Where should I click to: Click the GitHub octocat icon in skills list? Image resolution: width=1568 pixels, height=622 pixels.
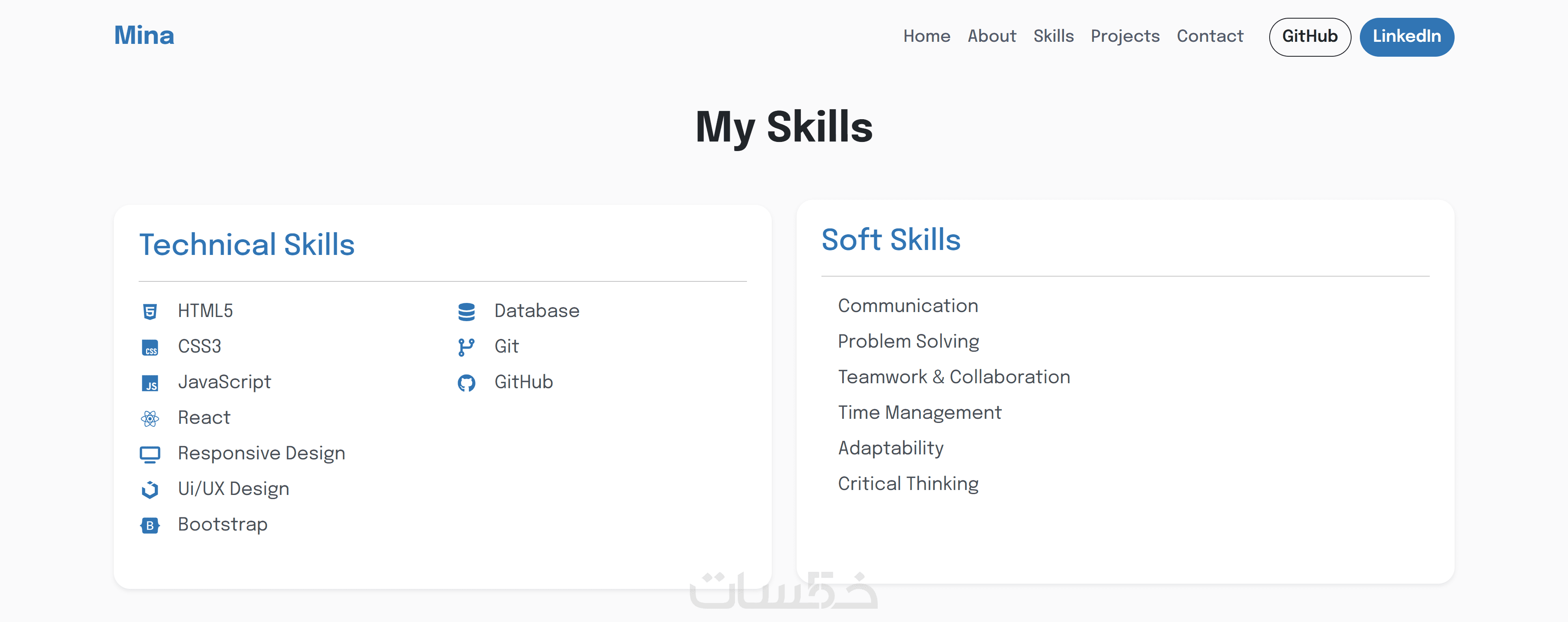pyautogui.click(x=466, y=383)
